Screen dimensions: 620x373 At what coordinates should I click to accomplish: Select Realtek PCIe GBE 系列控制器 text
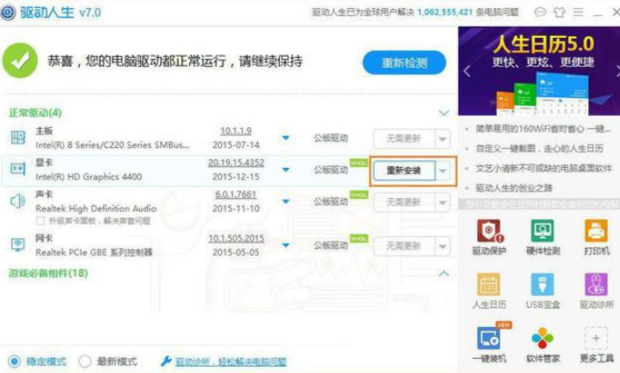click(x=94, y=252)
